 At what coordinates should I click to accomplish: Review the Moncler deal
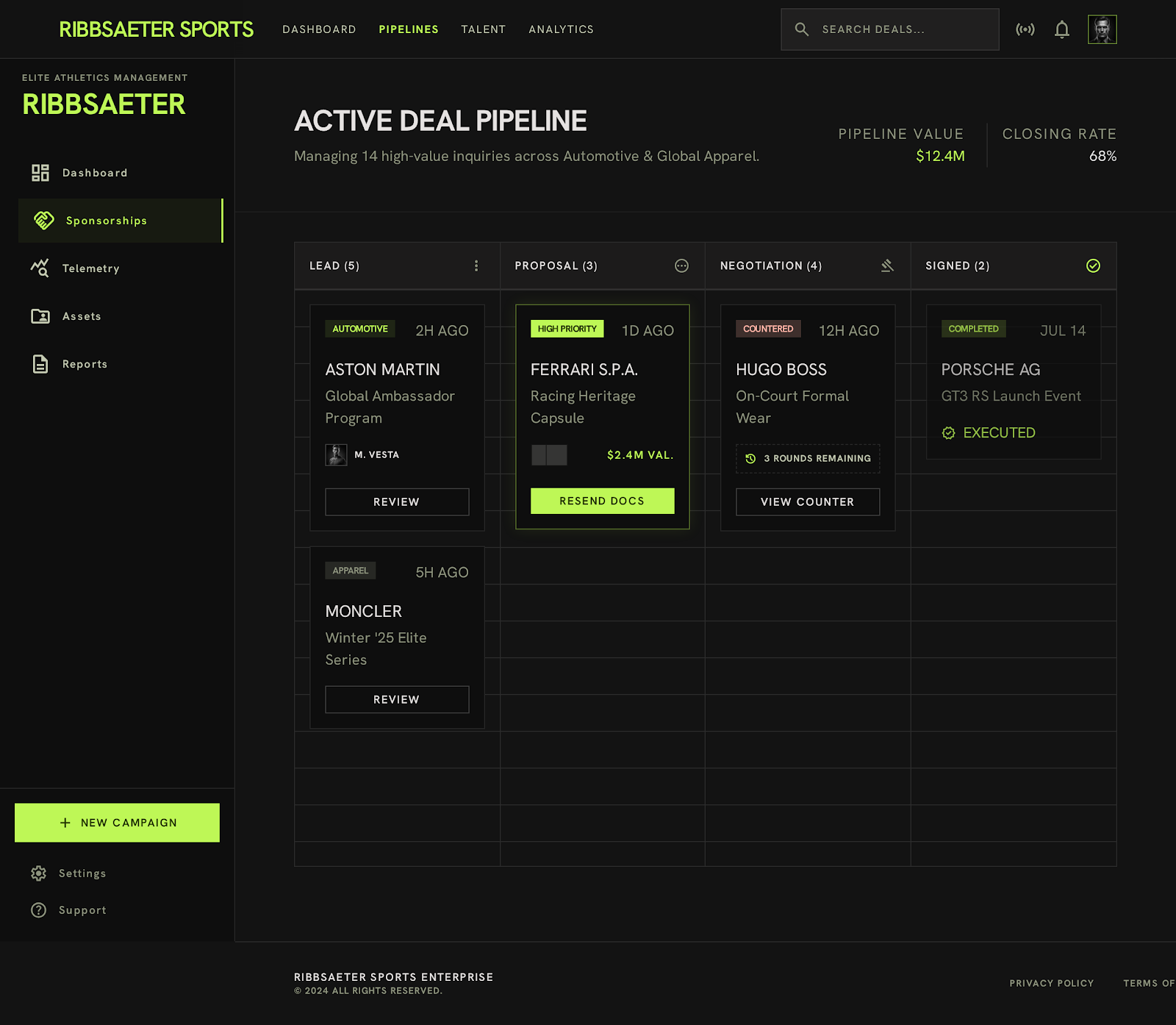(x=397, y=699)
